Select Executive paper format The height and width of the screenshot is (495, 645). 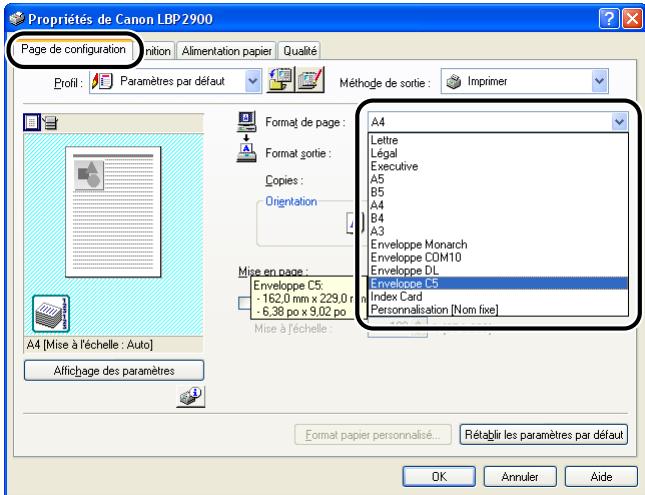pos(498,166)
